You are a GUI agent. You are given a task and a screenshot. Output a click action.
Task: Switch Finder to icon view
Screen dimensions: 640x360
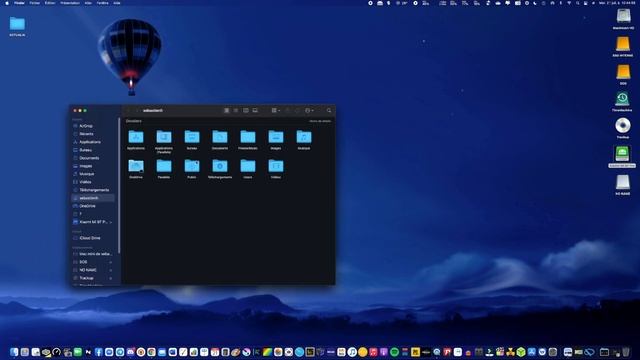(x=227, y=111)
